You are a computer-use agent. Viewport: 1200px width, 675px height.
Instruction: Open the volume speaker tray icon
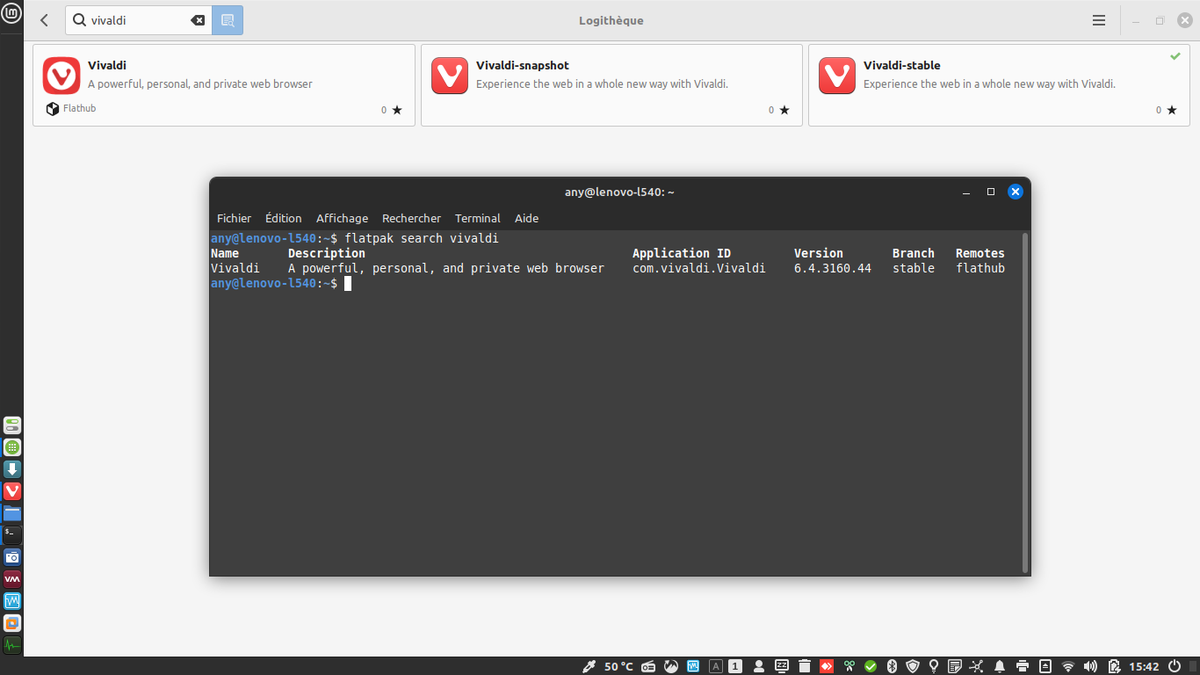tap(1090, 666)
